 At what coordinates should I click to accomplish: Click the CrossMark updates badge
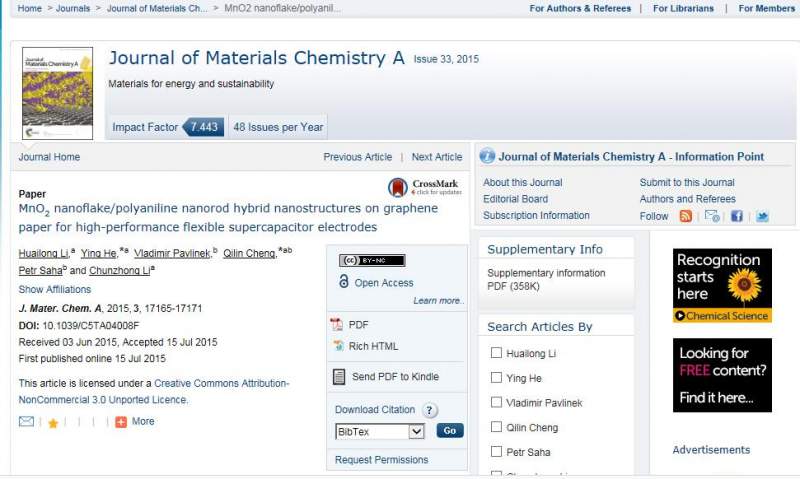coord(423,187)
